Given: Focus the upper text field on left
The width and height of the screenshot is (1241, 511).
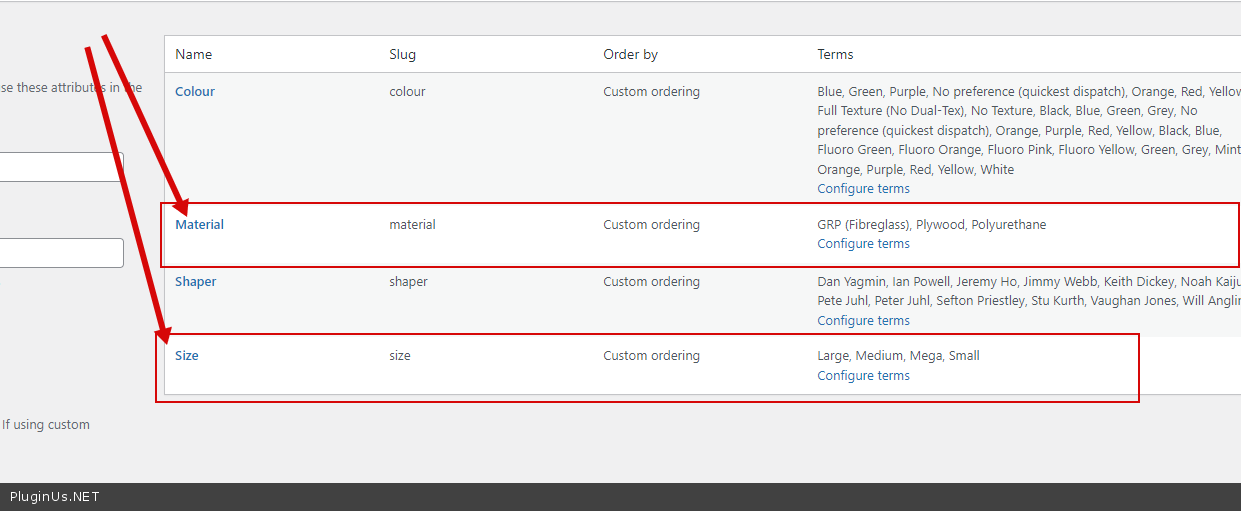Looking at the screenshot, I should 60,167.
